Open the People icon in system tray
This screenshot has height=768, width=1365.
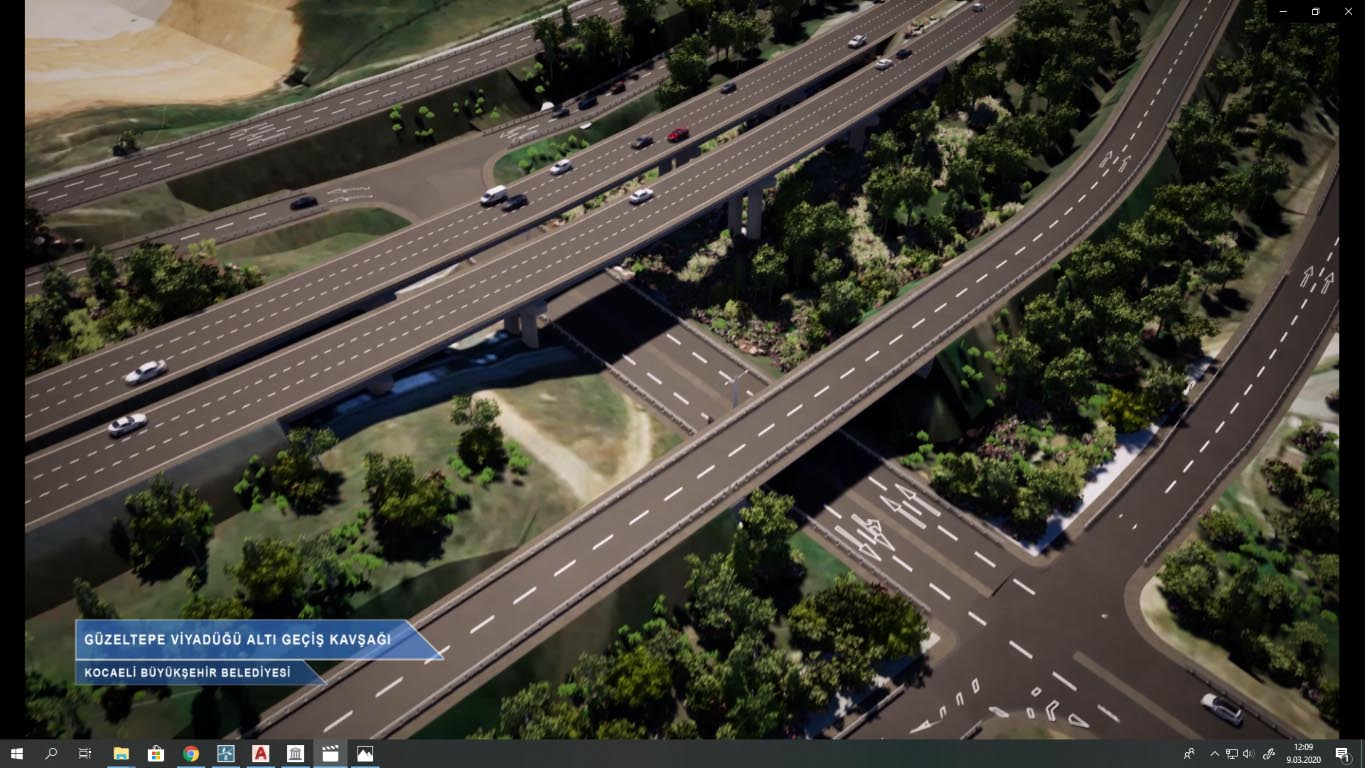(x=1190, y=754)
